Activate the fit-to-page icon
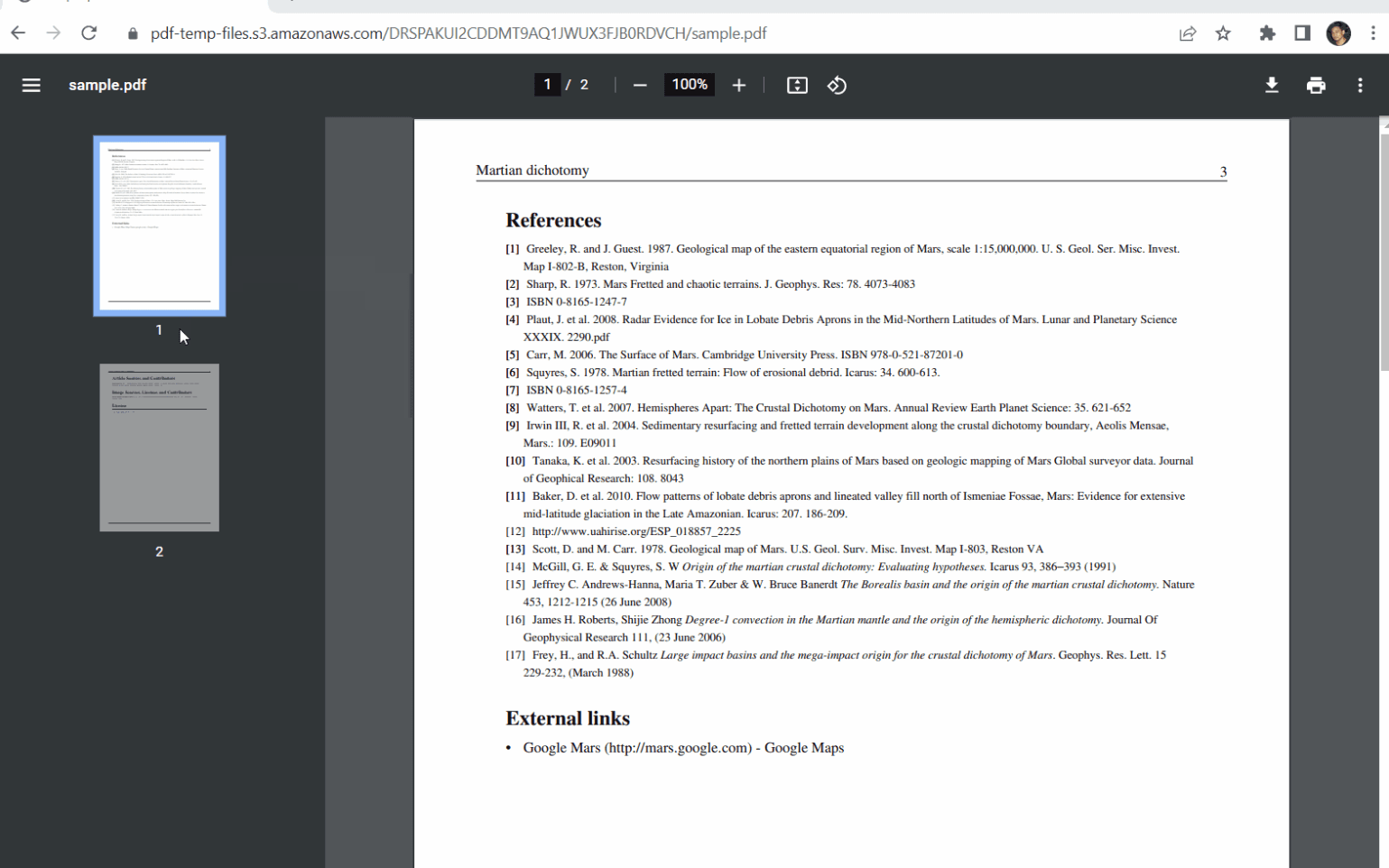 pos(795,84)
